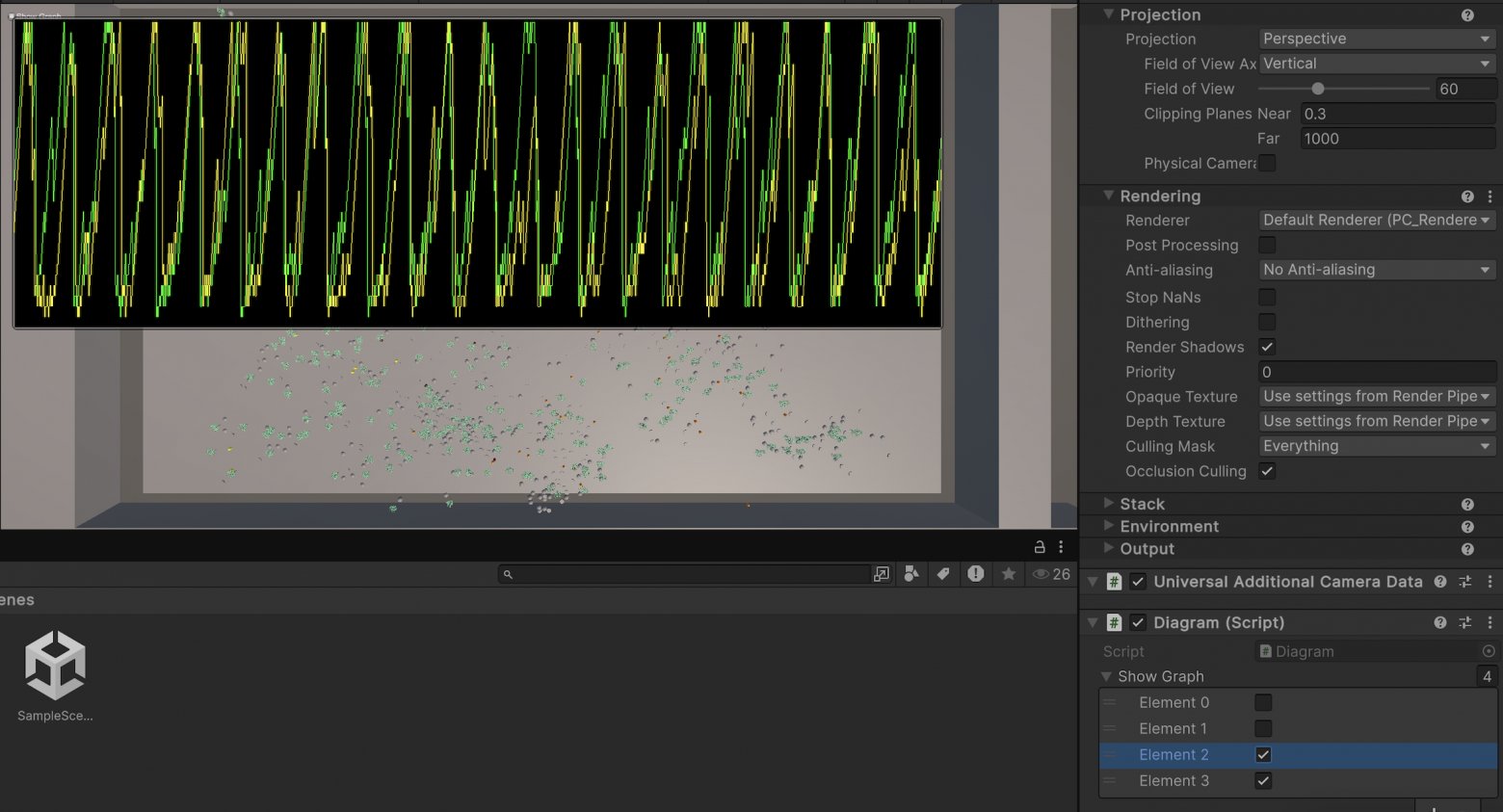
Task: Select the SampleScene asset thumbnail
Action: point(55,666)
